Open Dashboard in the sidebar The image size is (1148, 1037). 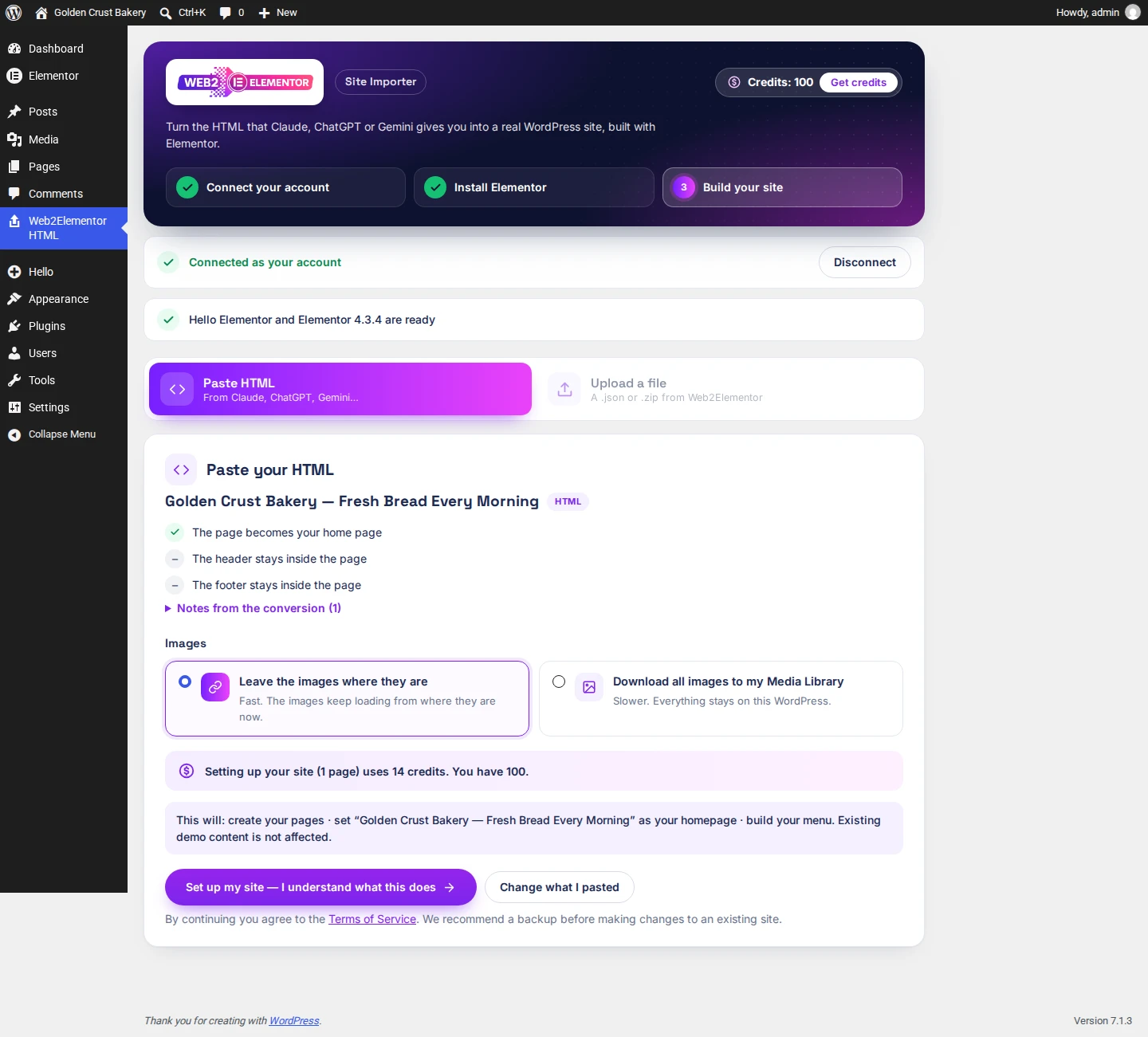[x=64, y=49]
